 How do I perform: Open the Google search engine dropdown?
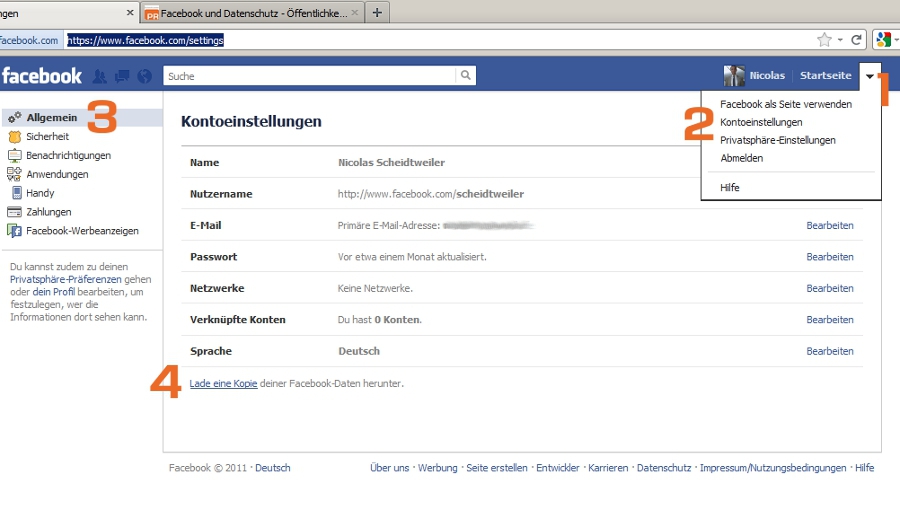click(885, 40)
